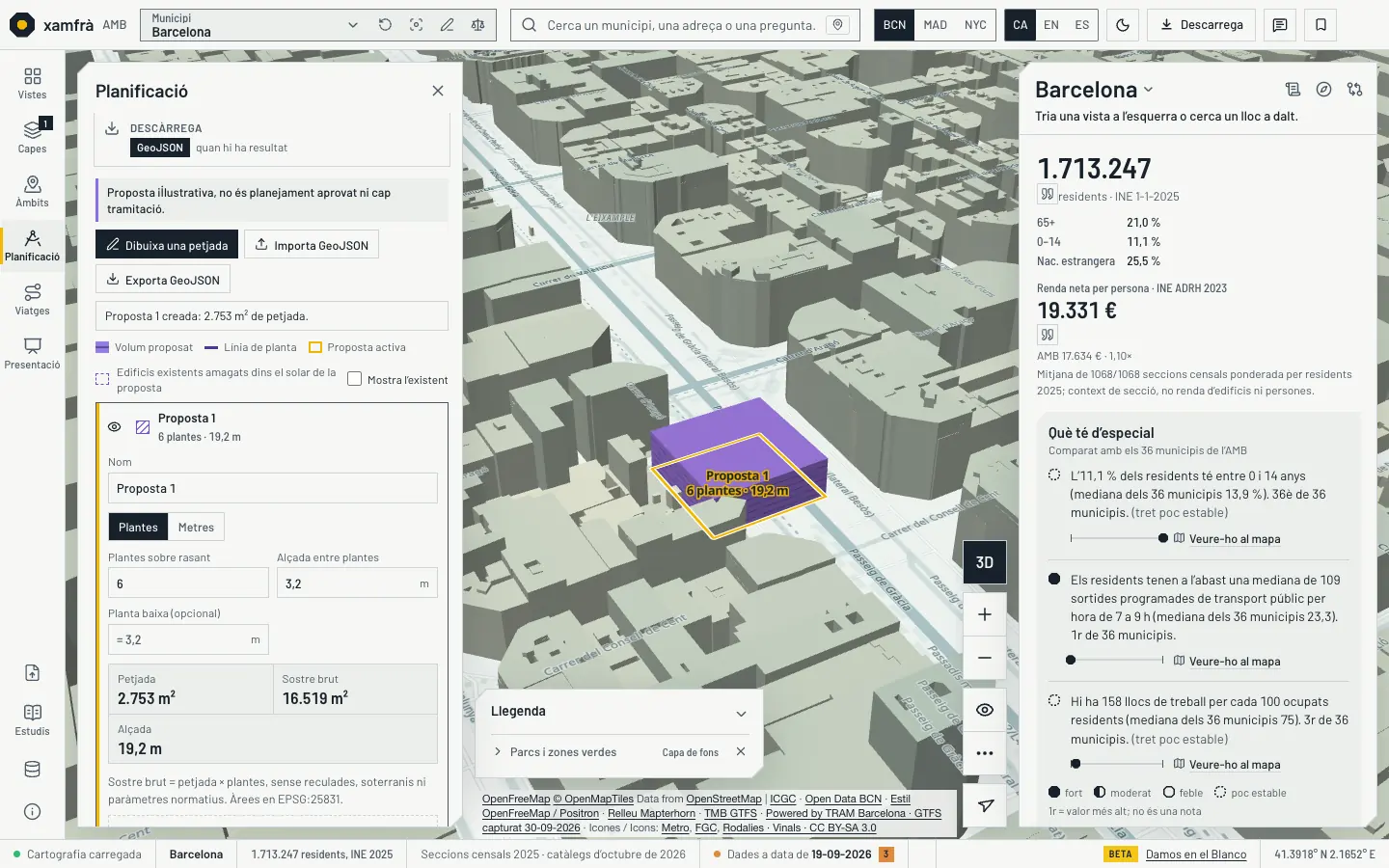Viewport: 1389px width, 868px height.
Task: Click the focus frame icon in top toolbar
Action: point(416,25)
